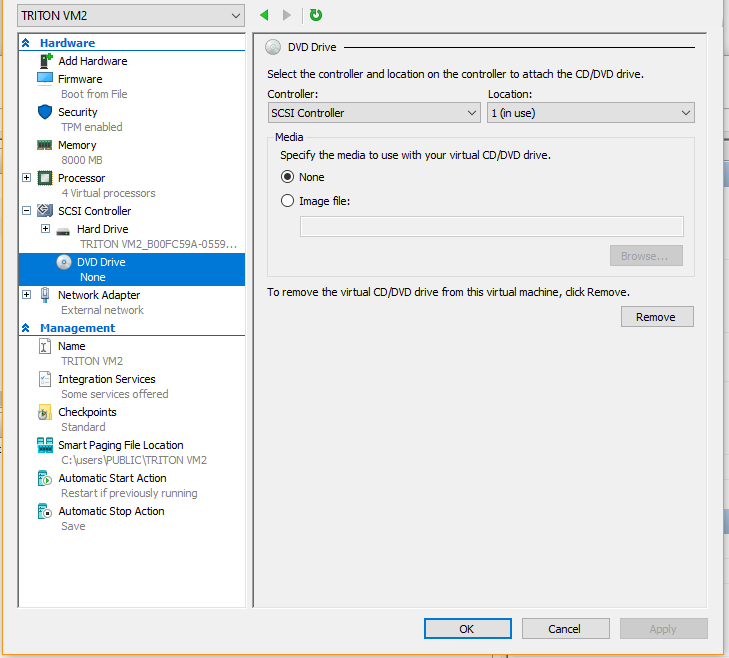The height and width of the screenshot is (658, 729).
Task: Select Firmware in the hardware list
Action: click(80, 79)
